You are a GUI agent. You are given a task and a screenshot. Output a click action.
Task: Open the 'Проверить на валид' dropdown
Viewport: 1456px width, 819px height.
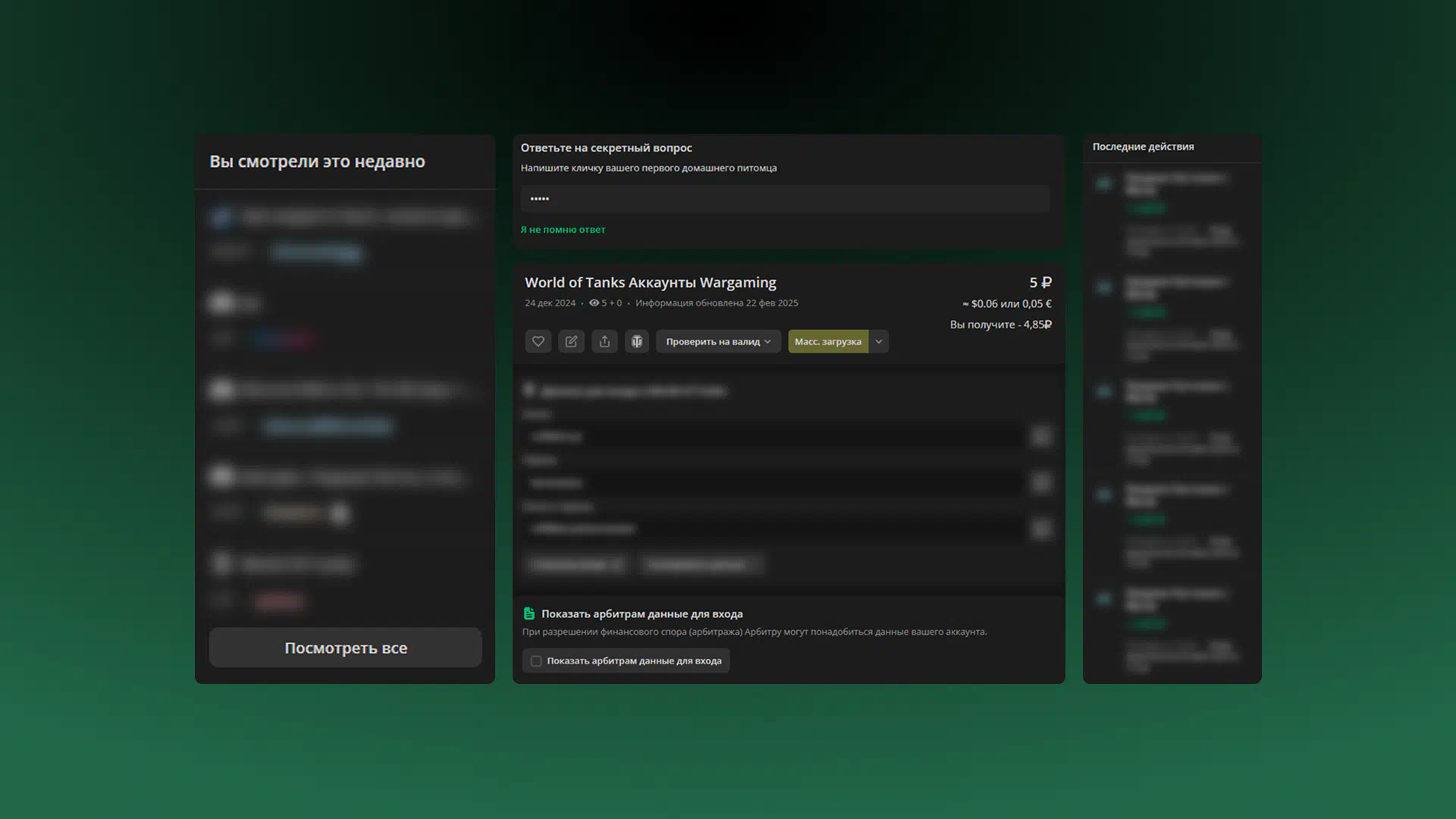(718, 341)
